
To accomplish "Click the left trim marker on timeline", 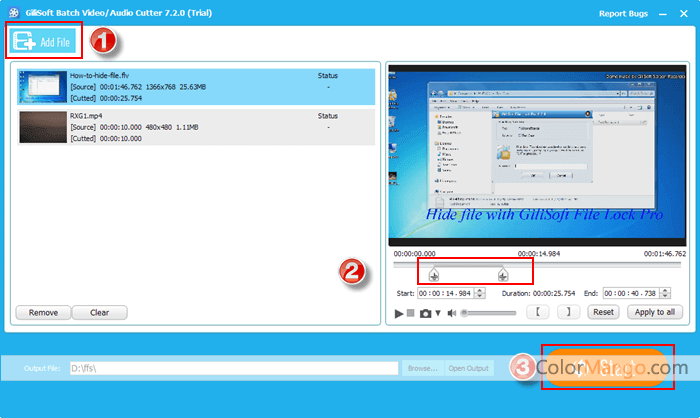I will [433, 273].
